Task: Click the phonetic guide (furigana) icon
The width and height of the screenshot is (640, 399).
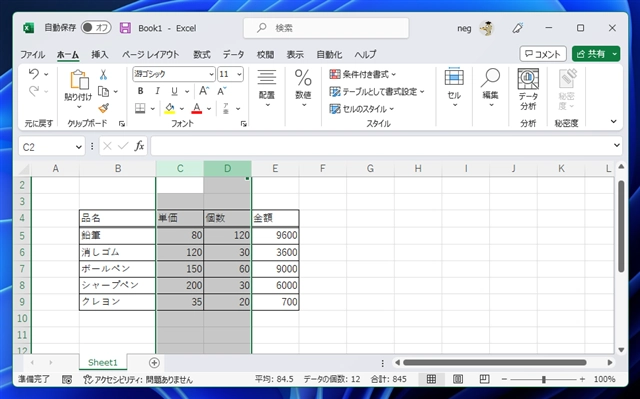Action: pos(226,108)
